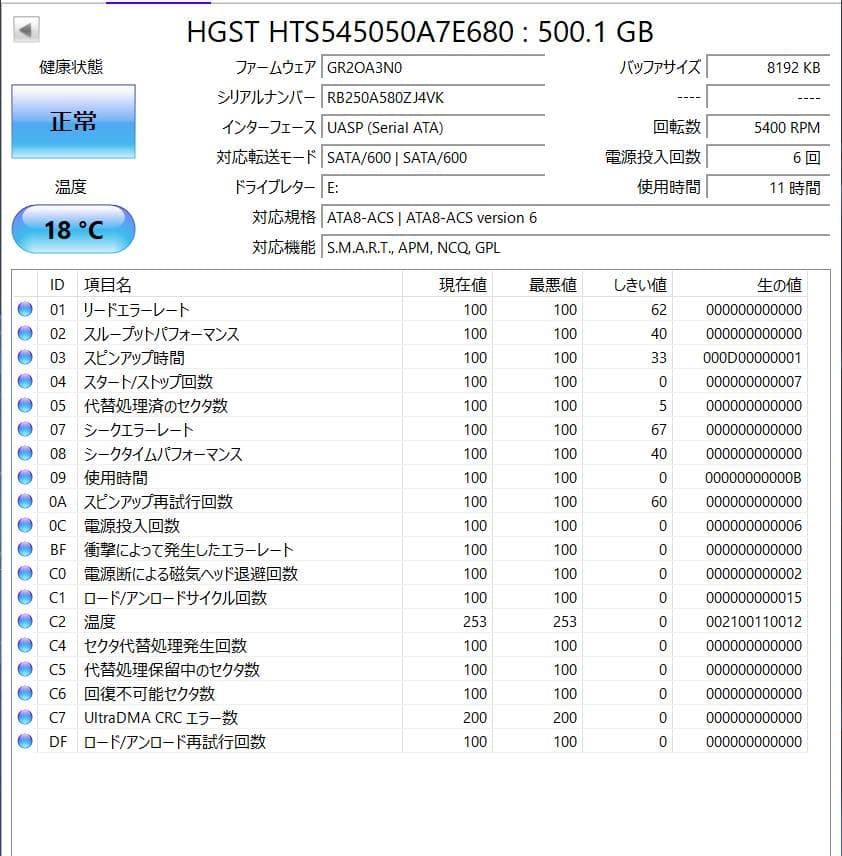Click the シリアルナンバー value RB250A580ZJ4VK
The width and height of the screenshot is (842, 856).
[x=430, y=97]
